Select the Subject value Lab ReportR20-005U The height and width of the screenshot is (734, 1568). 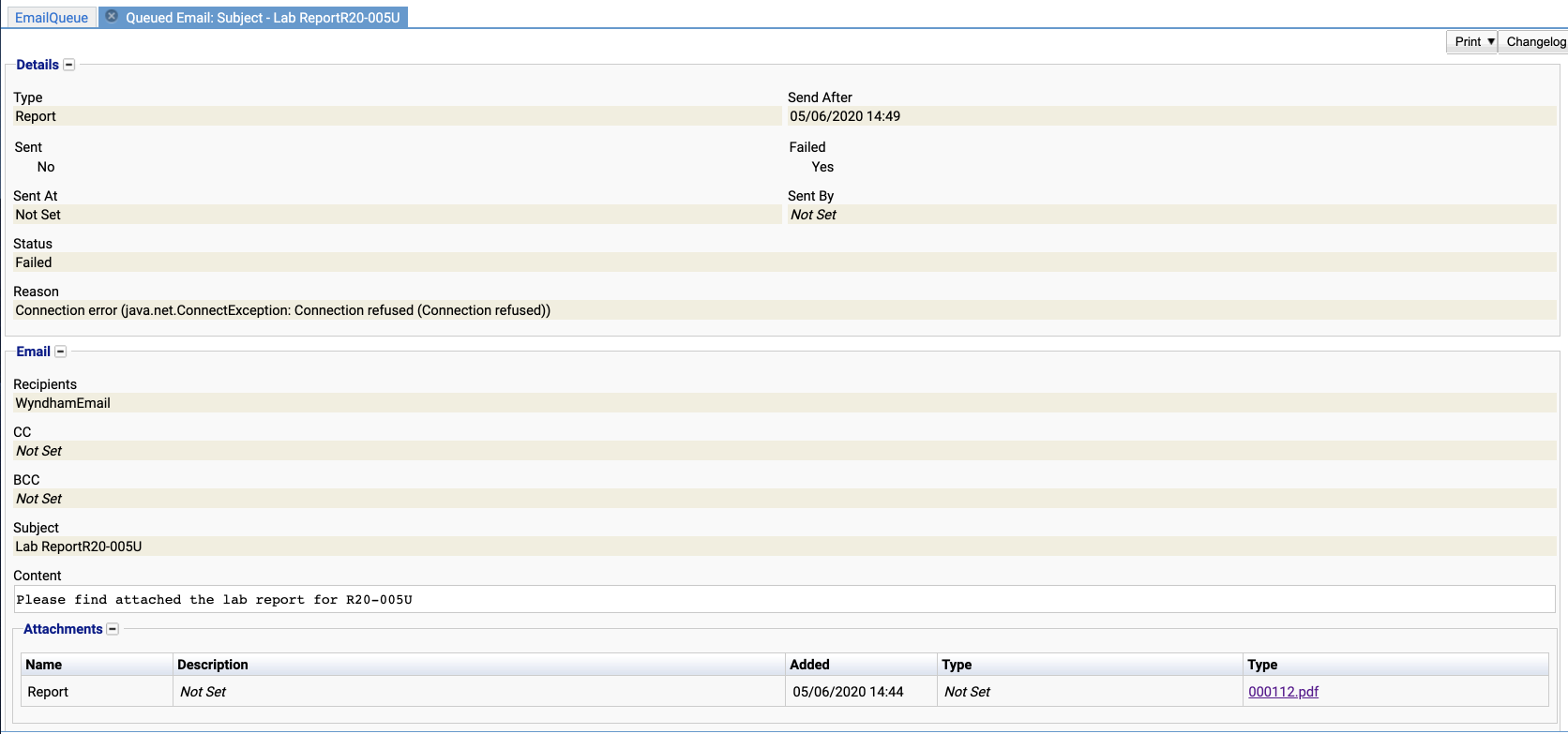pos(785,547)
